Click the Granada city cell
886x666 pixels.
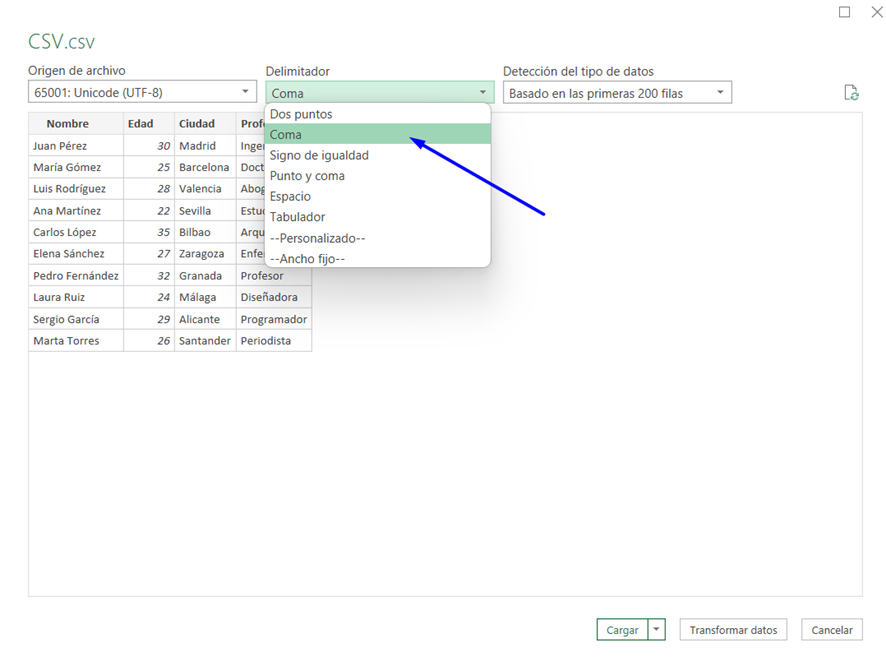[x=205, y=276]
